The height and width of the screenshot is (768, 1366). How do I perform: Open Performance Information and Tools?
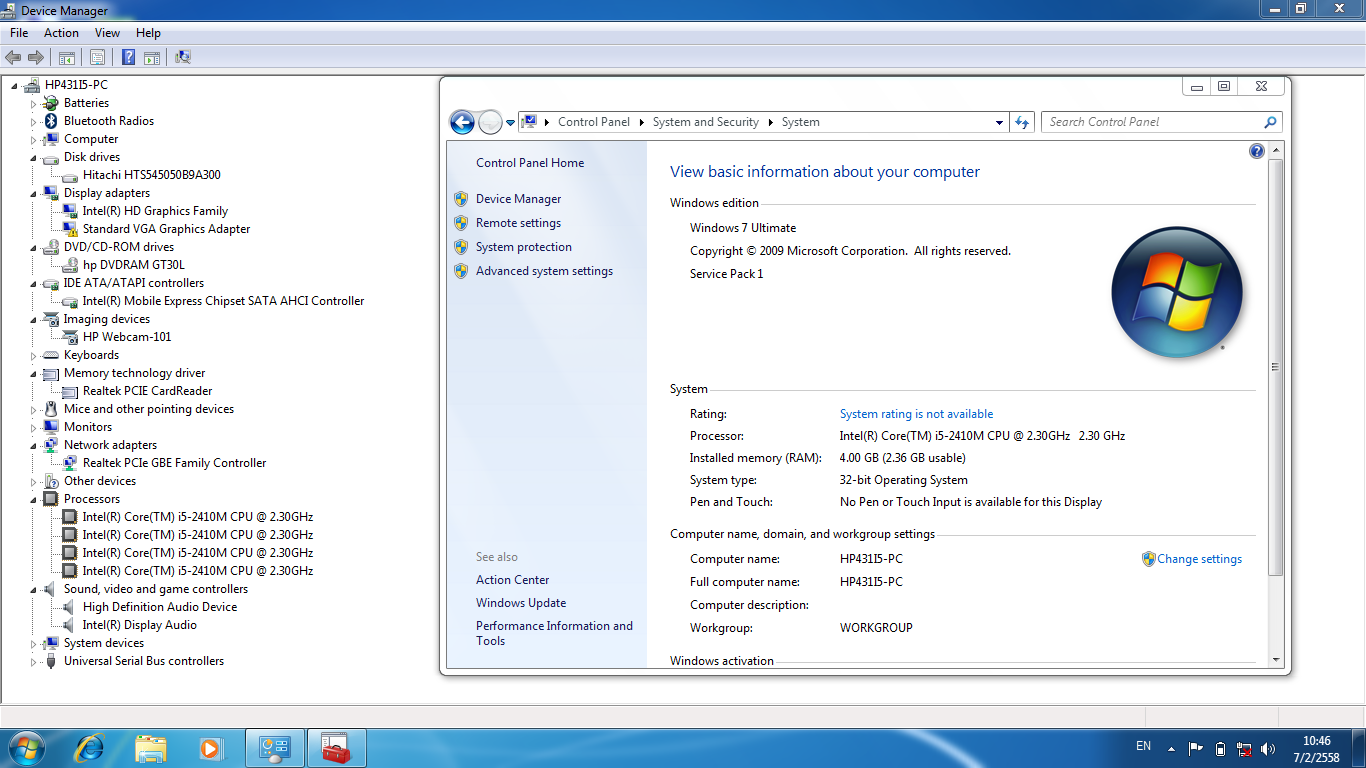click(554, 633)
